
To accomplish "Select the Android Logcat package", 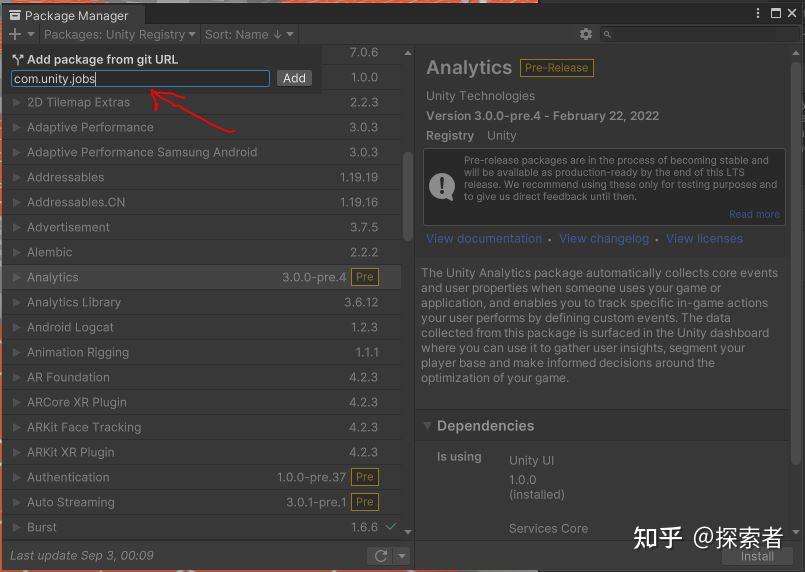I will [202, 328].
